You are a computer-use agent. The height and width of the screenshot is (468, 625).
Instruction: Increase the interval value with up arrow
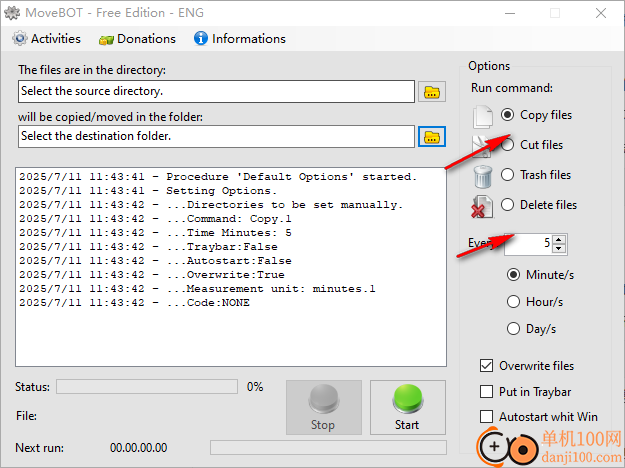pos(558,240)
